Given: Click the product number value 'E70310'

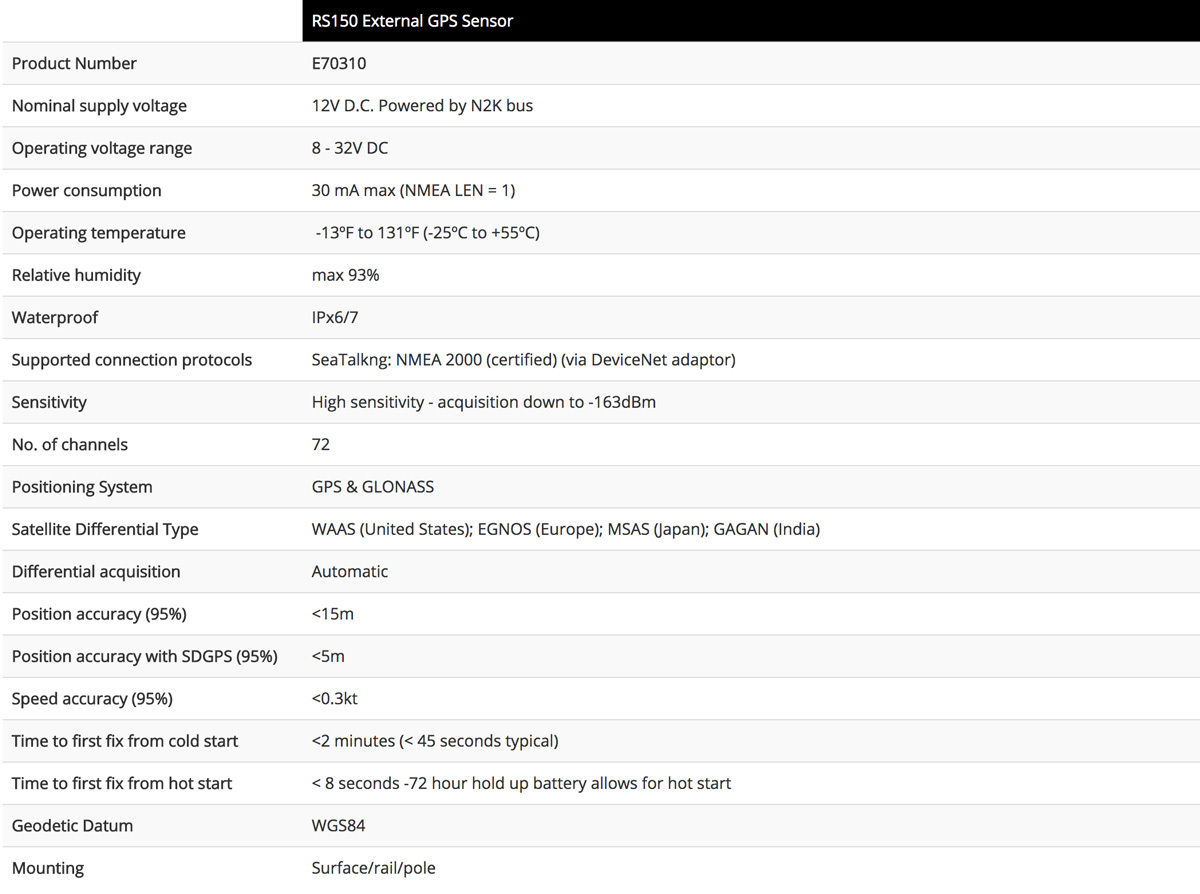Looking at the screenshot, I should [x=339, y=63].
